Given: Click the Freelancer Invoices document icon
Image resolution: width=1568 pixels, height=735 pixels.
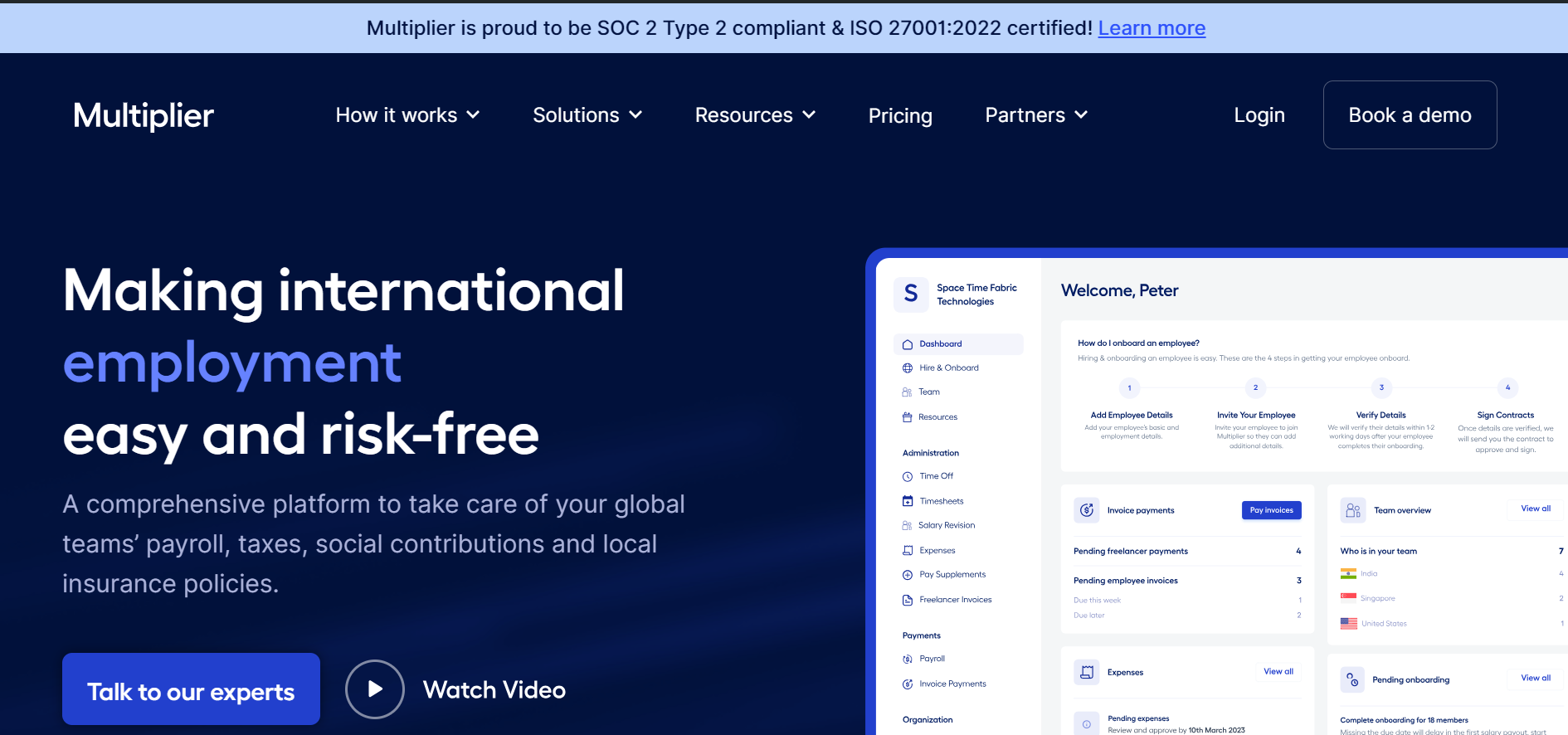Looking at the screenshot, I should pyautogui.click(x=908, y=600).
